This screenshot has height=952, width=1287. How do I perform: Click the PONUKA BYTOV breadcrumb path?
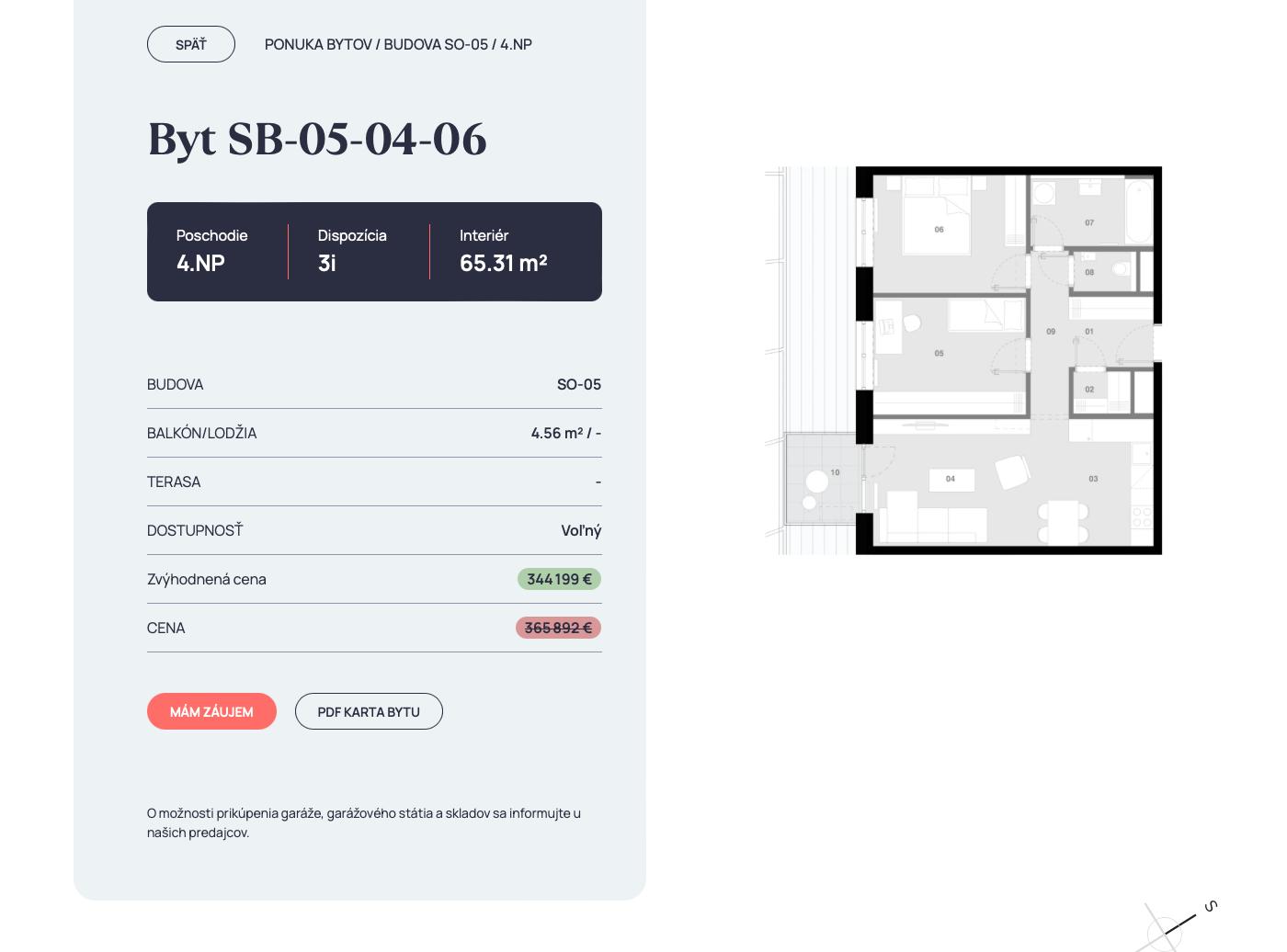(x=318, y=44)
